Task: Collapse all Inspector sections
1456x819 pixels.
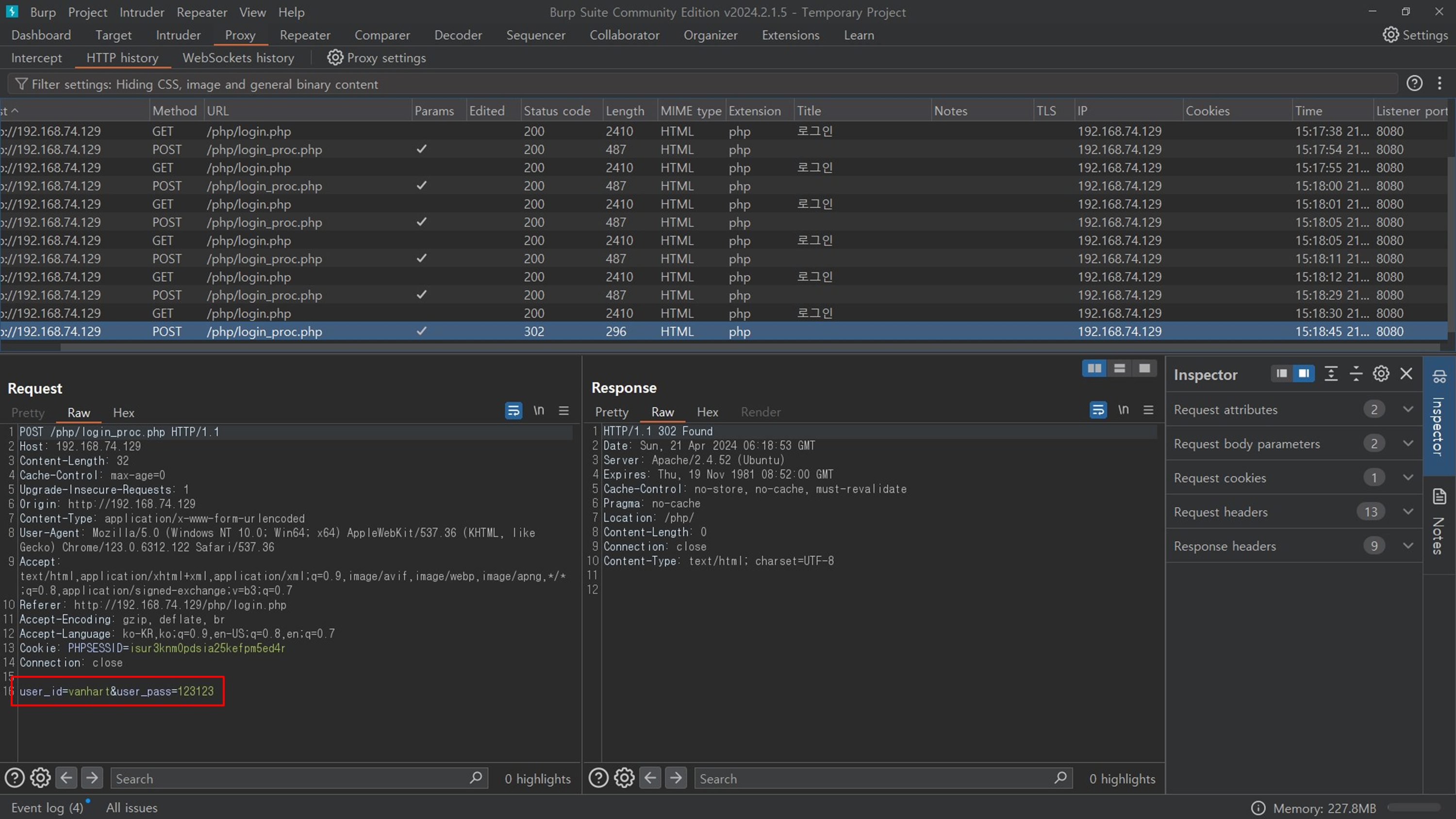Action: pos(1356,374)
